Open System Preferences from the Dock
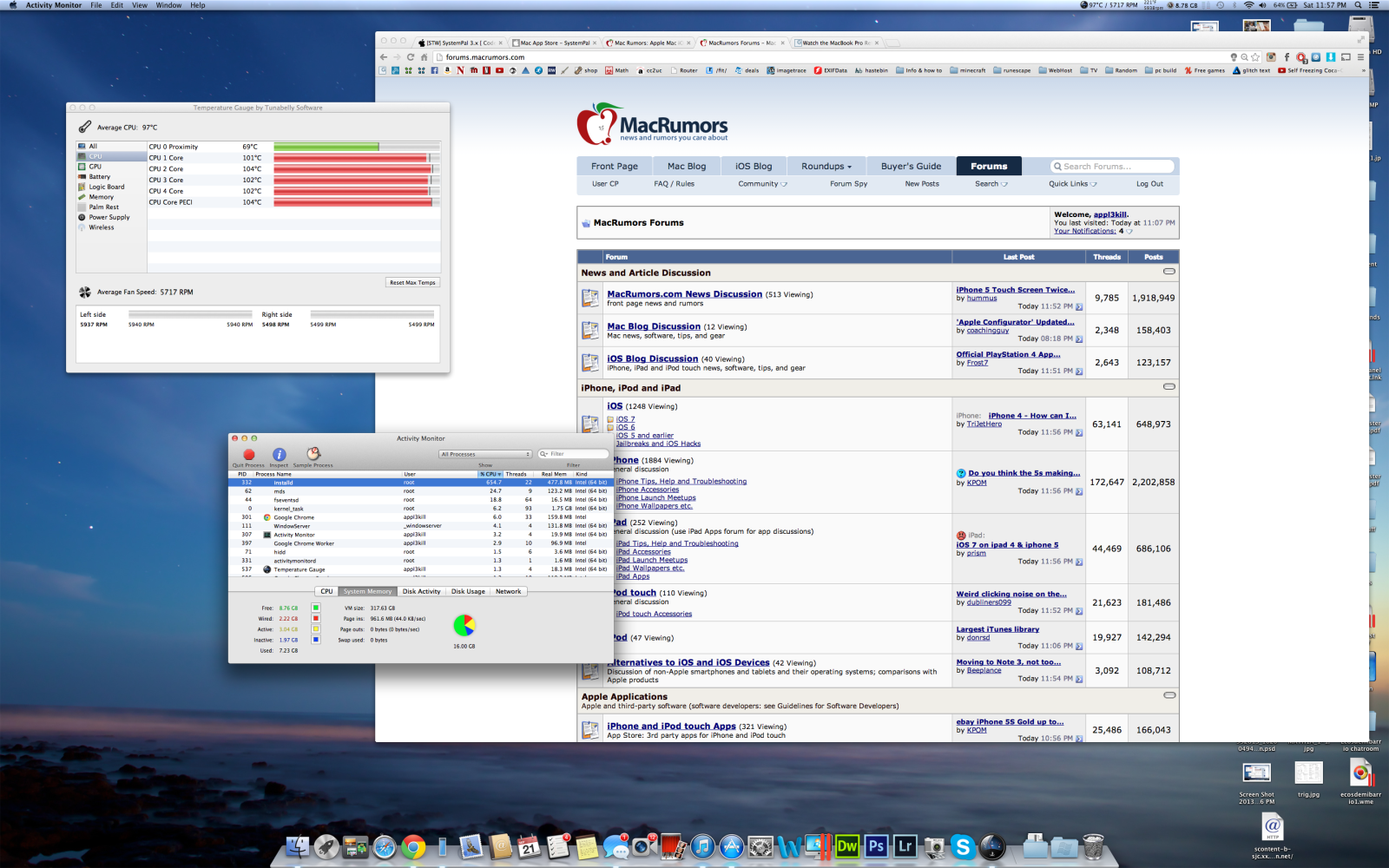The width and height of the screenshot is (1389, 868). pos(760,846)
